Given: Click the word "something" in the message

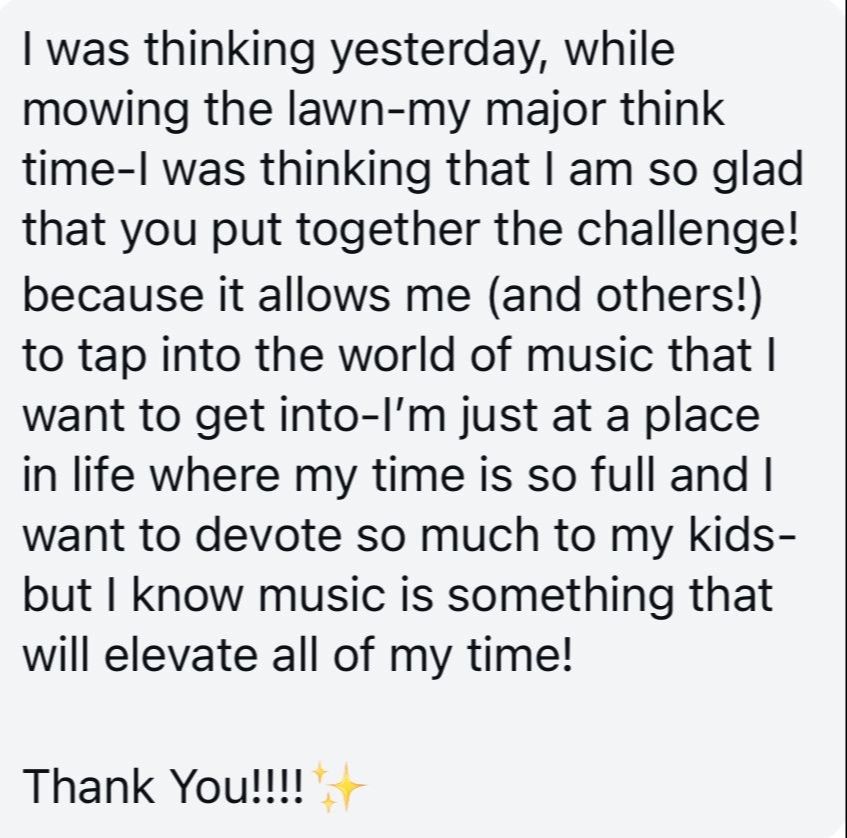Looking at the screenshot, I should pyautogui.click(x=561, y=596).
